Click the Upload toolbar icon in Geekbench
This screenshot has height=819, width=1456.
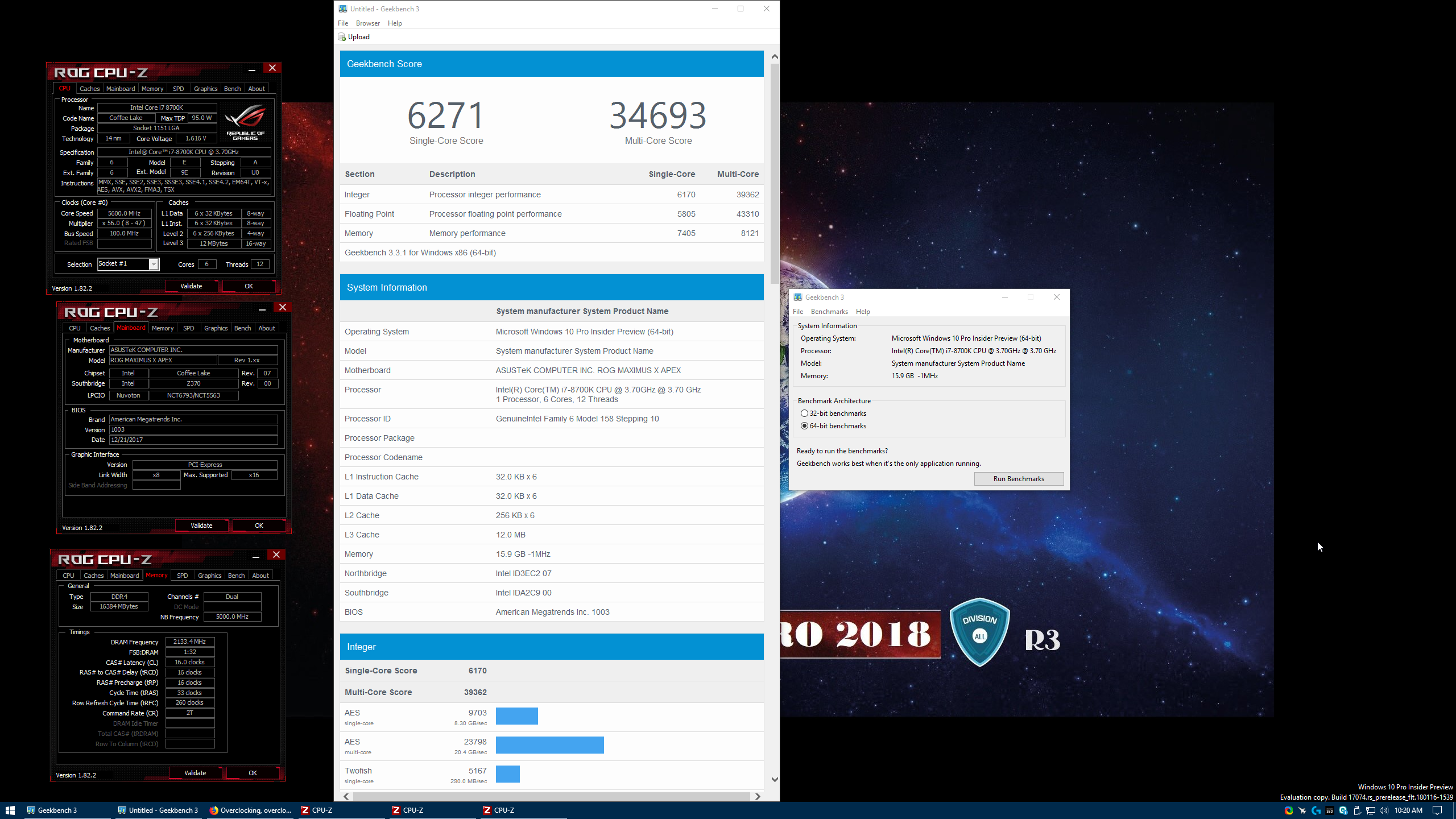[x=342, y=37]
